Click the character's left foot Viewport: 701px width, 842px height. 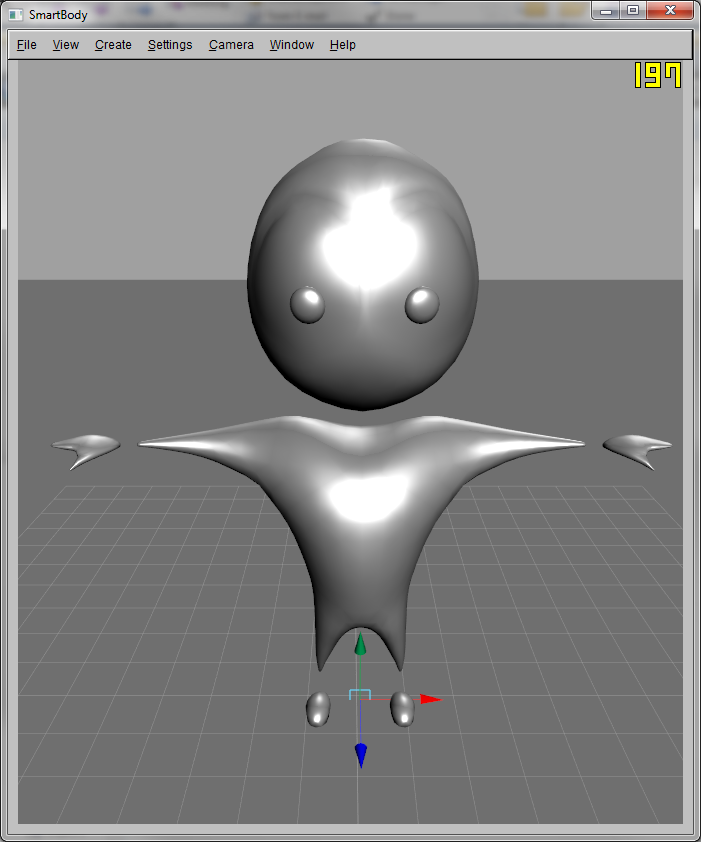coord(318,709)
